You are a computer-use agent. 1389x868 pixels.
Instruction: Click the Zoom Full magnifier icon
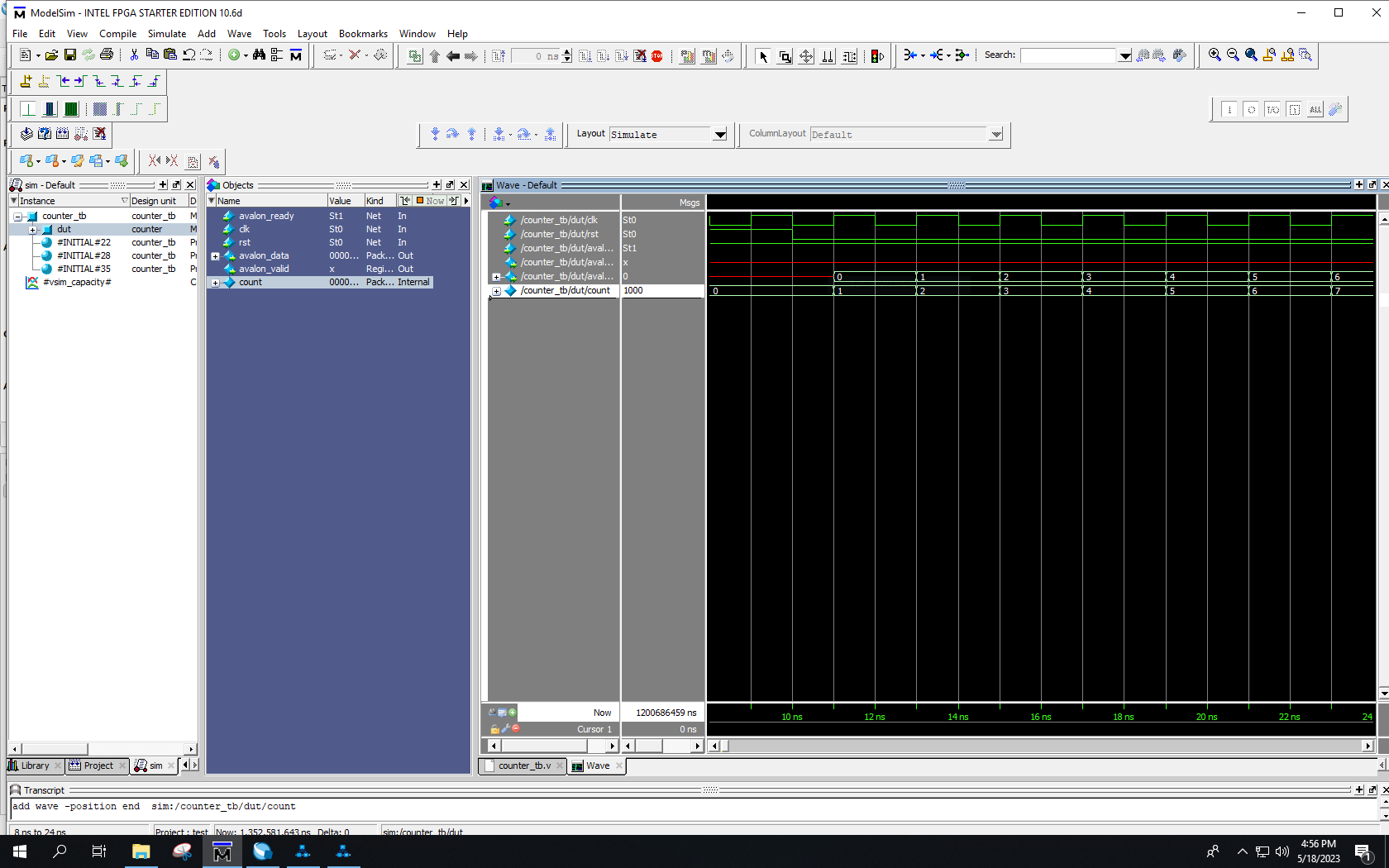[1251, 55]
